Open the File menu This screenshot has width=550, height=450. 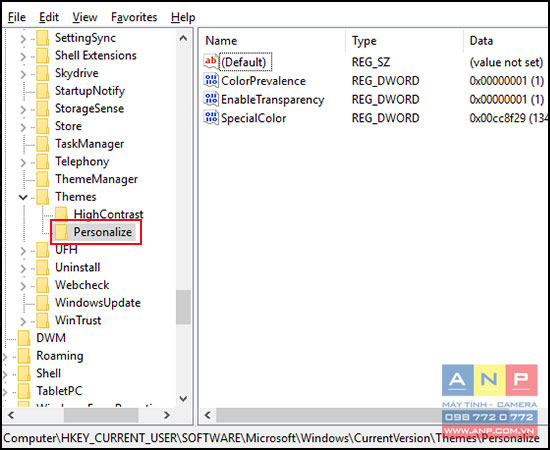pyautogui.click(x=16, y=17)
